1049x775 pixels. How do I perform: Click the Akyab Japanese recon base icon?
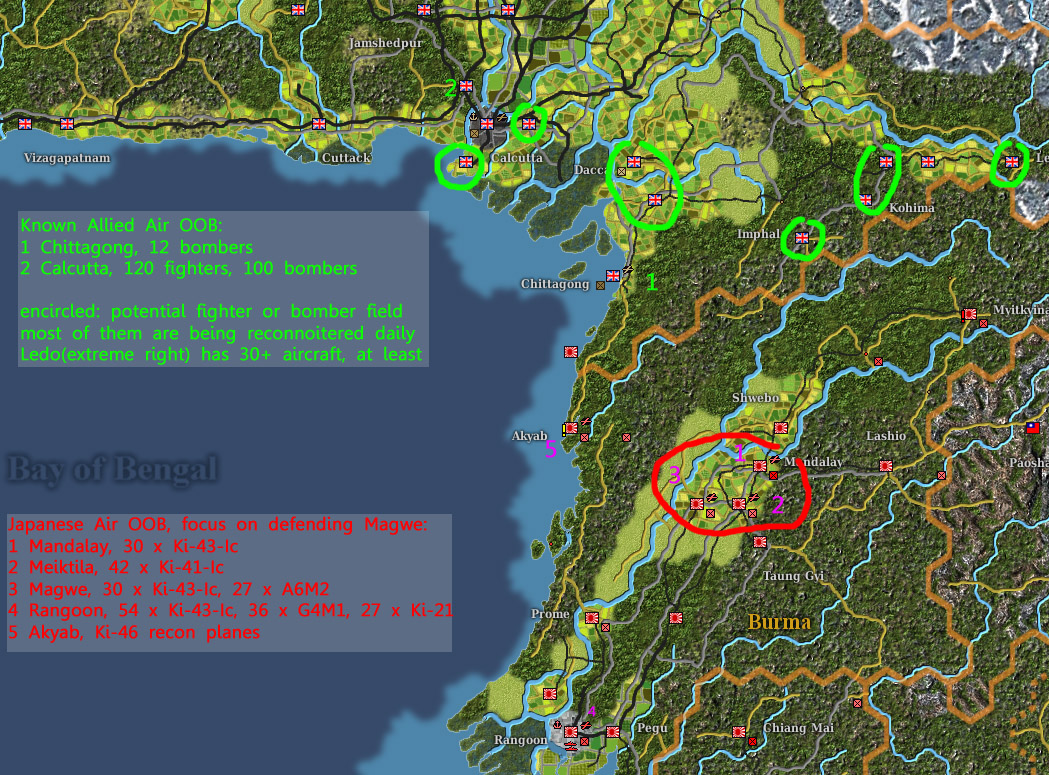(570, 430)
